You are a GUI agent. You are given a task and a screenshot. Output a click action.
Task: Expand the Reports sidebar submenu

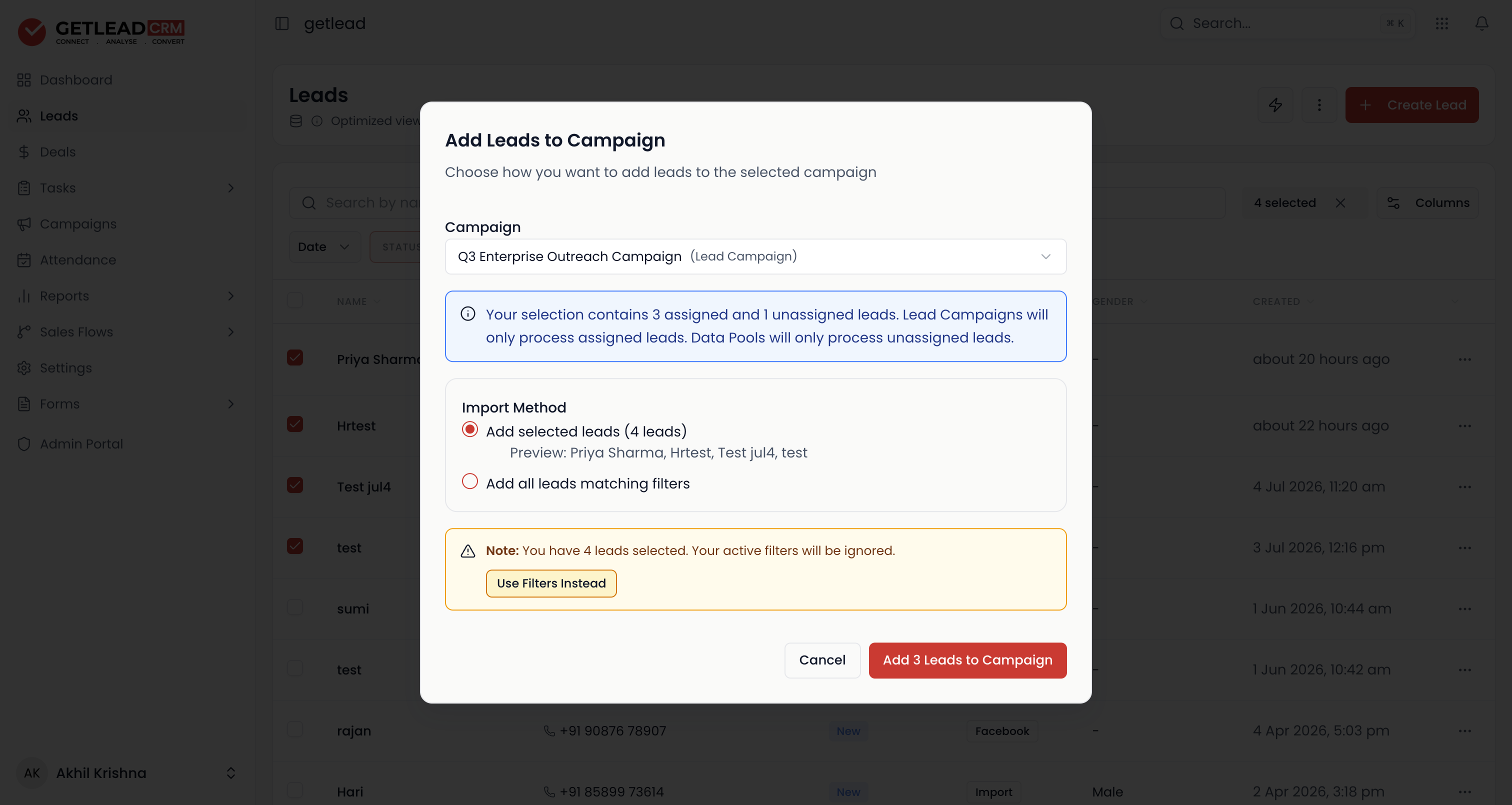230,296
